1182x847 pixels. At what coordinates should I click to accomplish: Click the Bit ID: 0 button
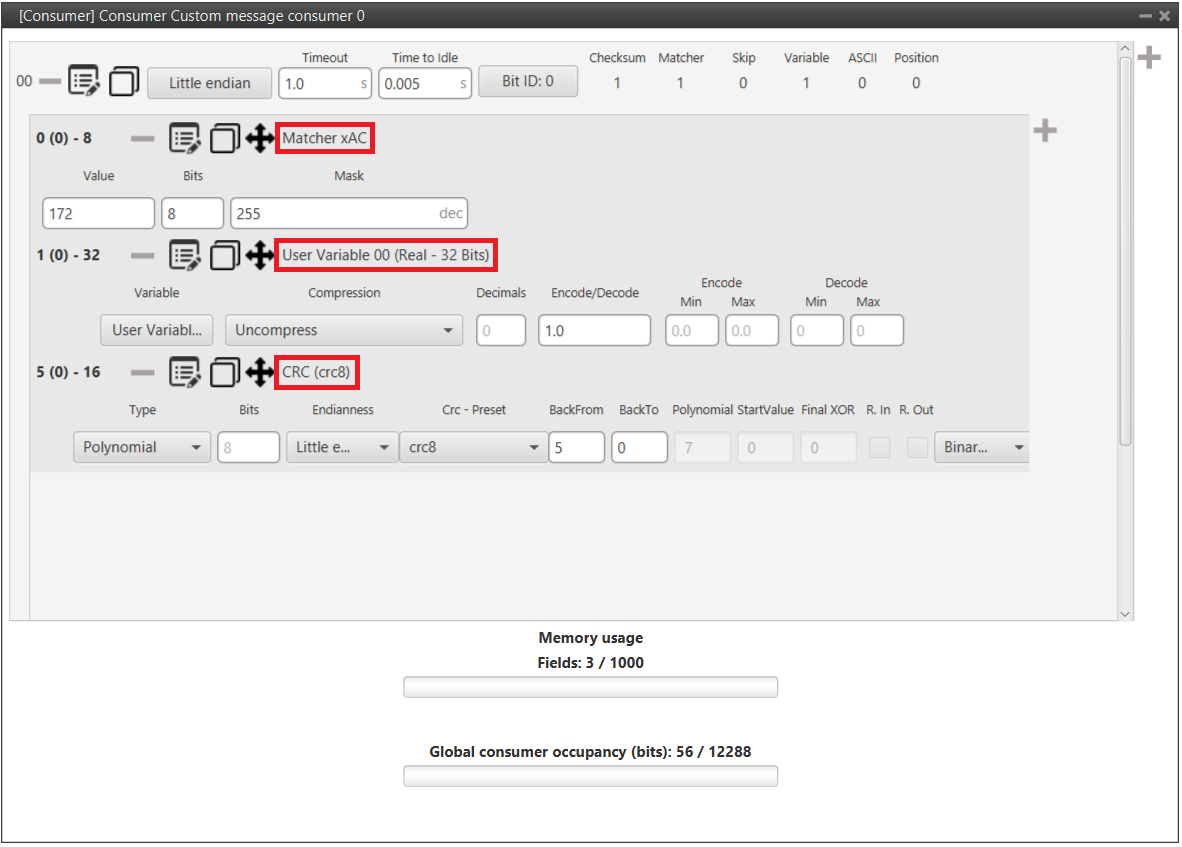click(x=527, y=82)
